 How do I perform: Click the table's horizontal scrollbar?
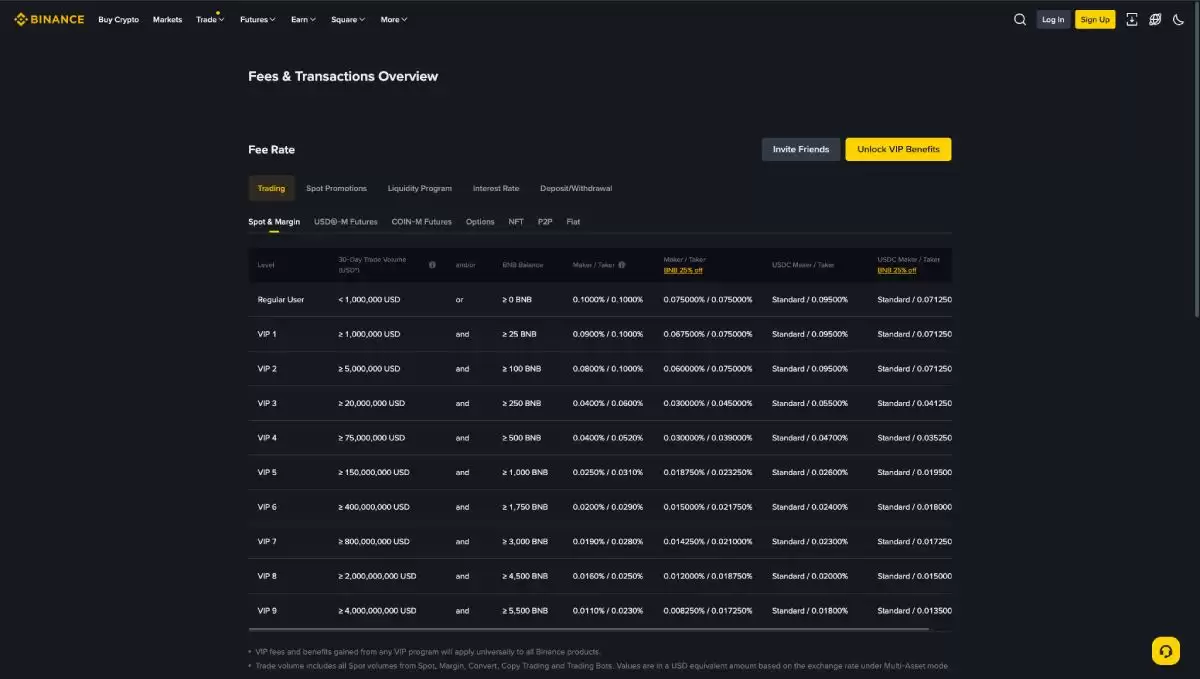click(x=588, y=629)
